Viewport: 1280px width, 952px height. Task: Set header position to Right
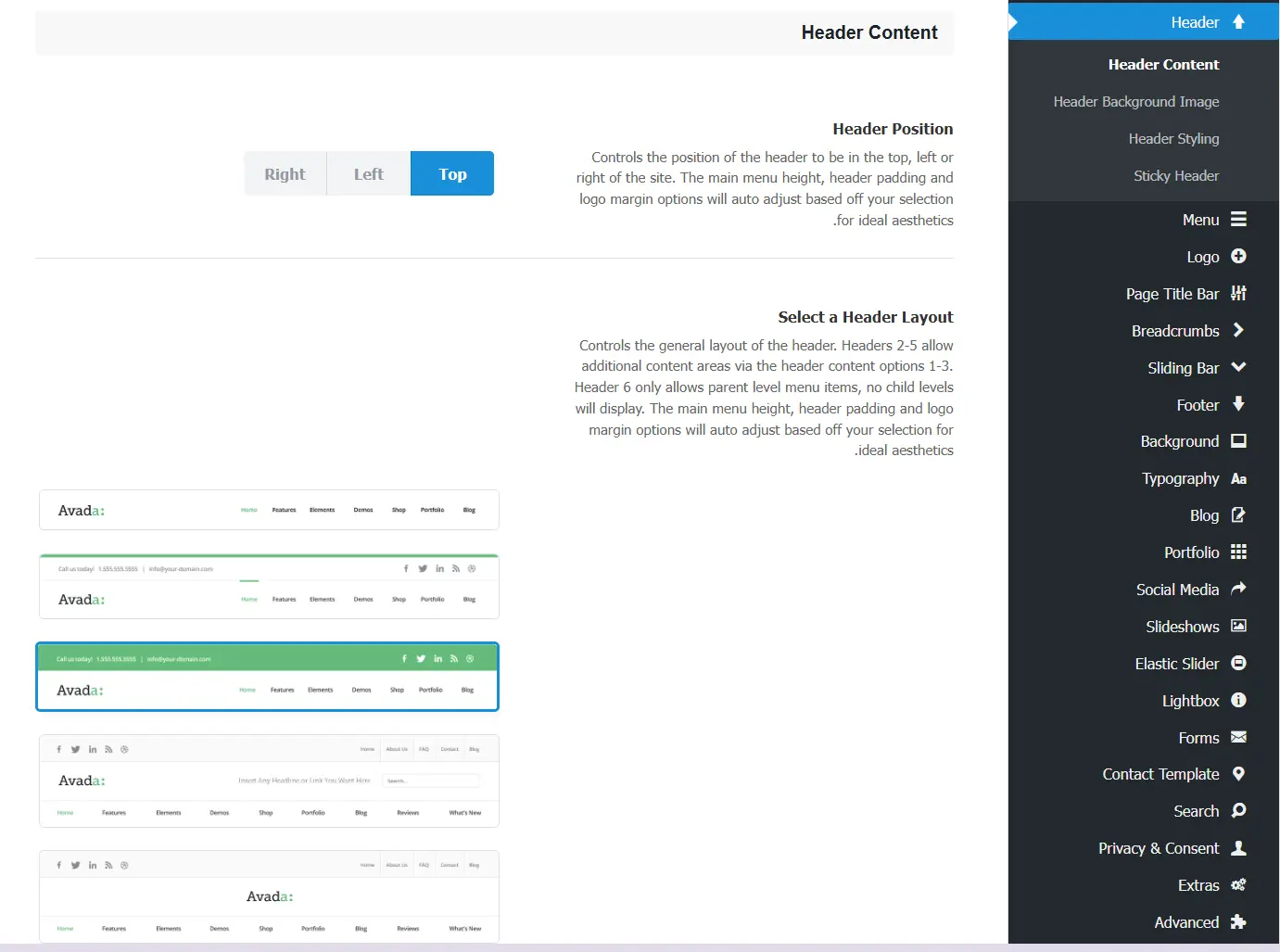[285, 173]
